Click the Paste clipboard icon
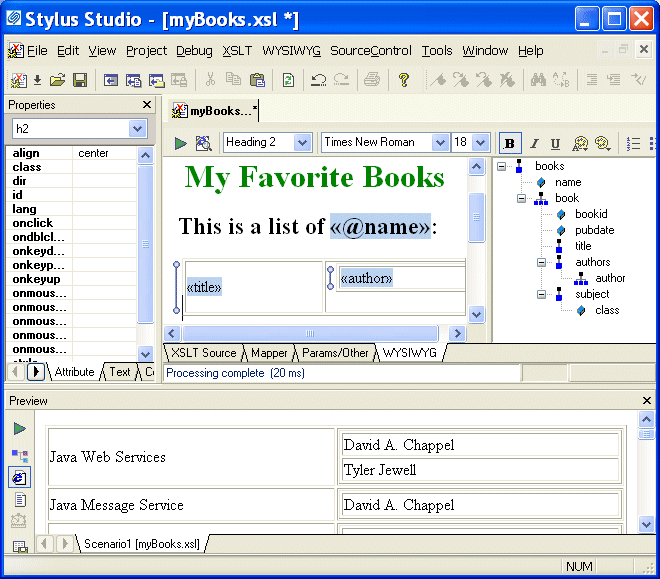Screen dimensions: 660x579 (x=257, y=80)
